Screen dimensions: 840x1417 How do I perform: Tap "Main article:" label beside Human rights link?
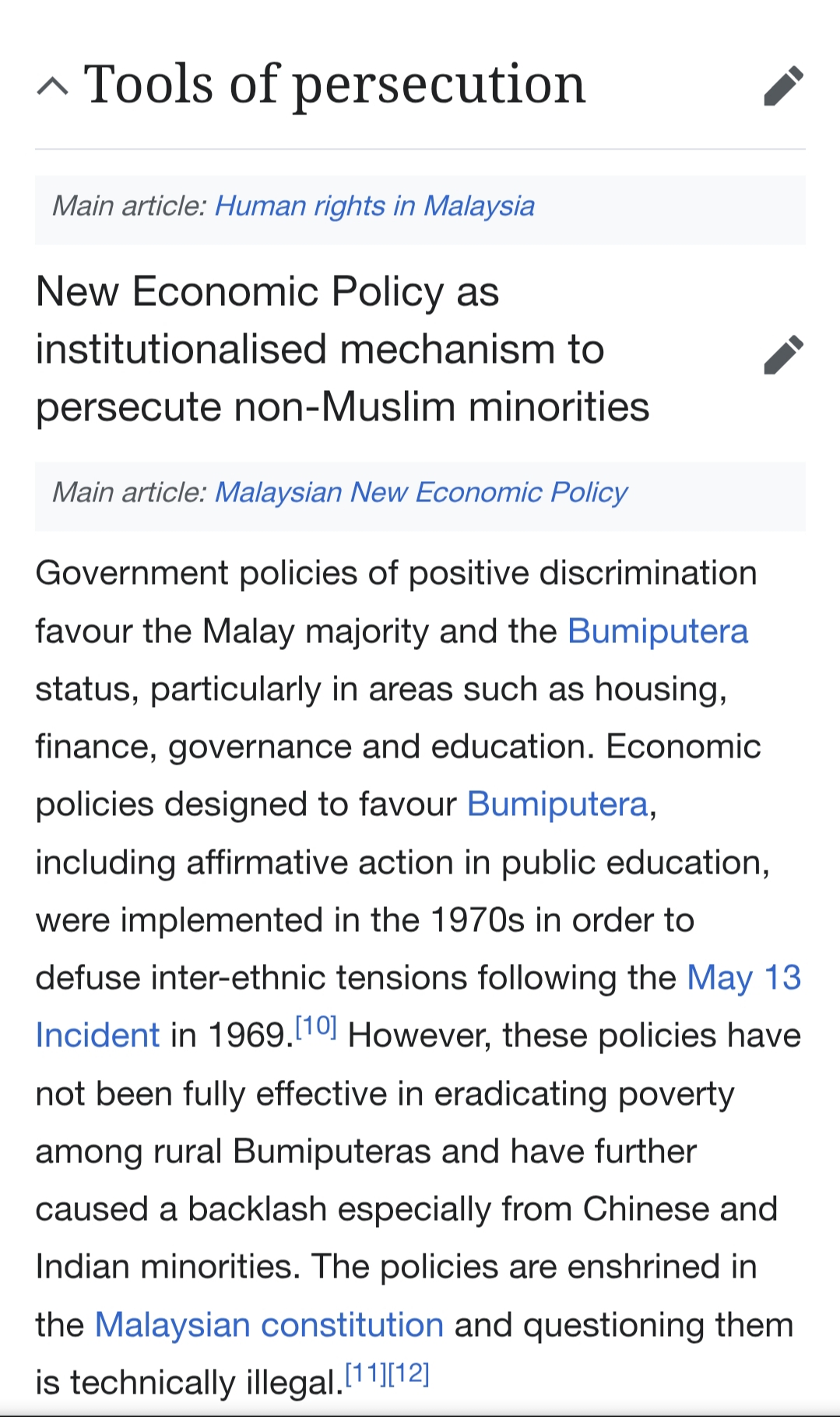pyautogui.click(x=128, y=206)
